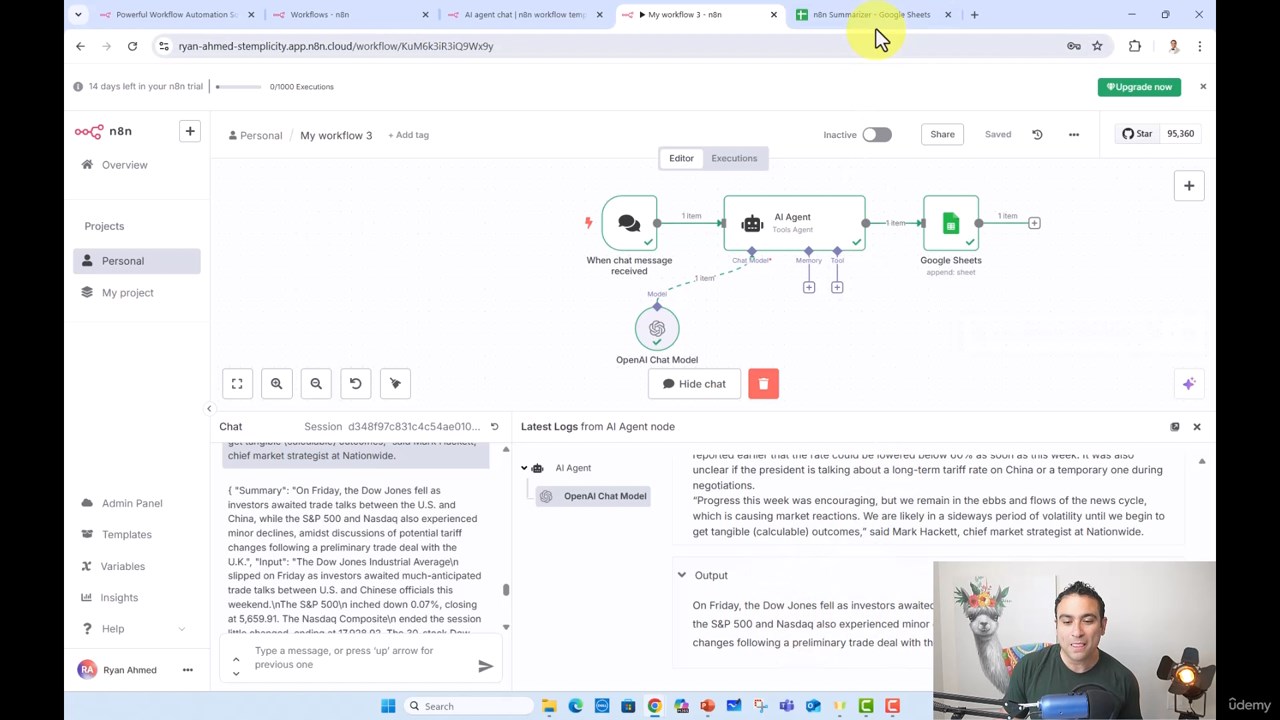Add a Memory sub-node to AI Agent

[809, 287]
